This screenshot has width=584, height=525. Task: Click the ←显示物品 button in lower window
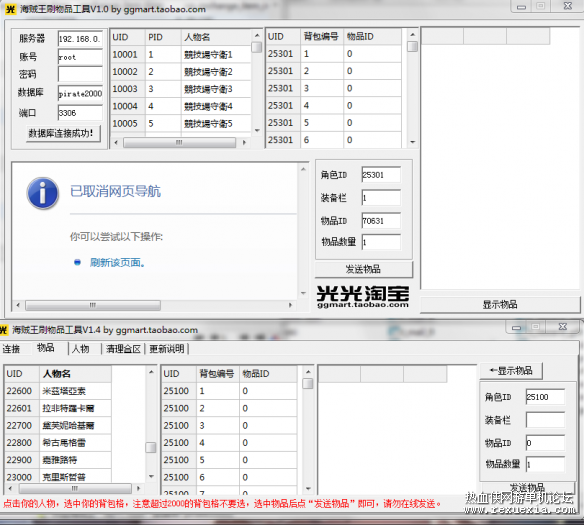click(x=511, y=371)
